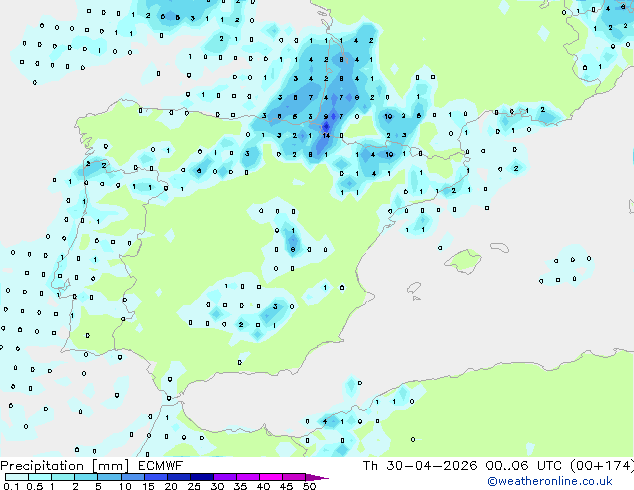Select the 25–30 mm navy legend swatch
634x490 pixels.
(x=201, y=477)
